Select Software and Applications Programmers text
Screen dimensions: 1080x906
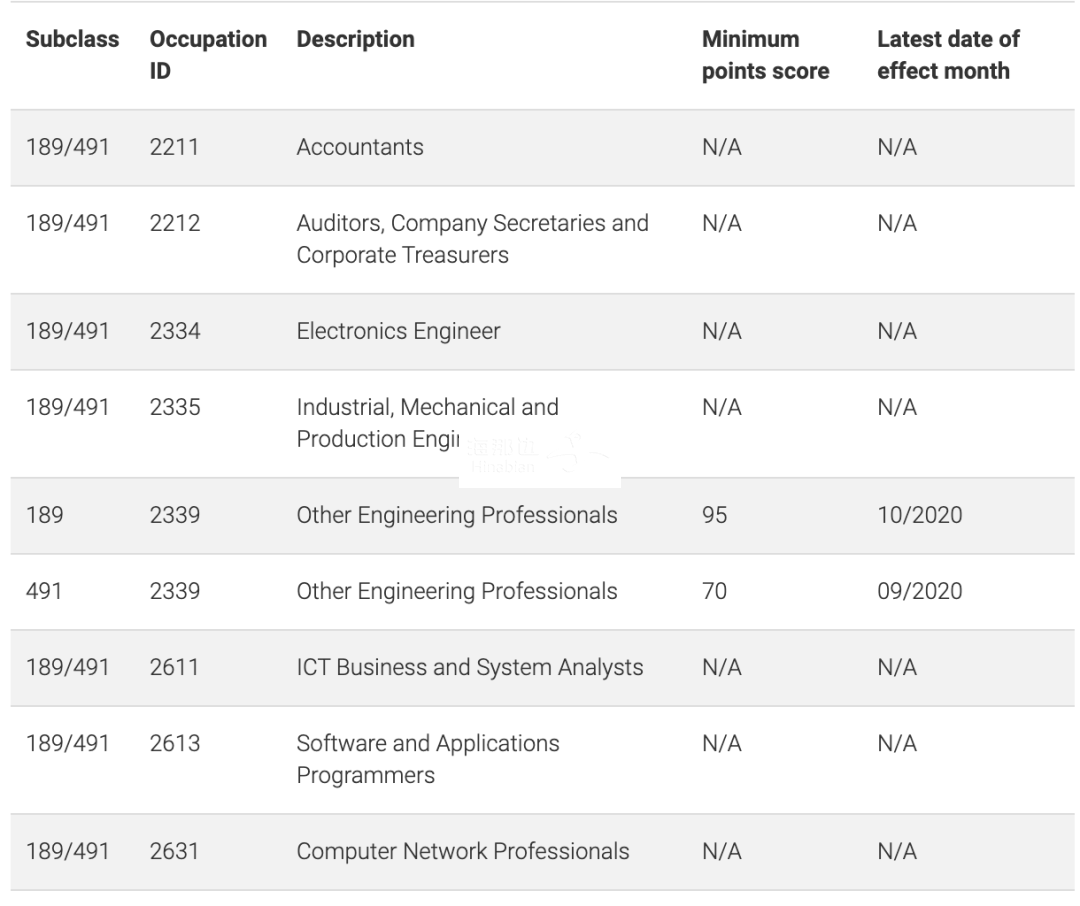click(x=427, y=759)
